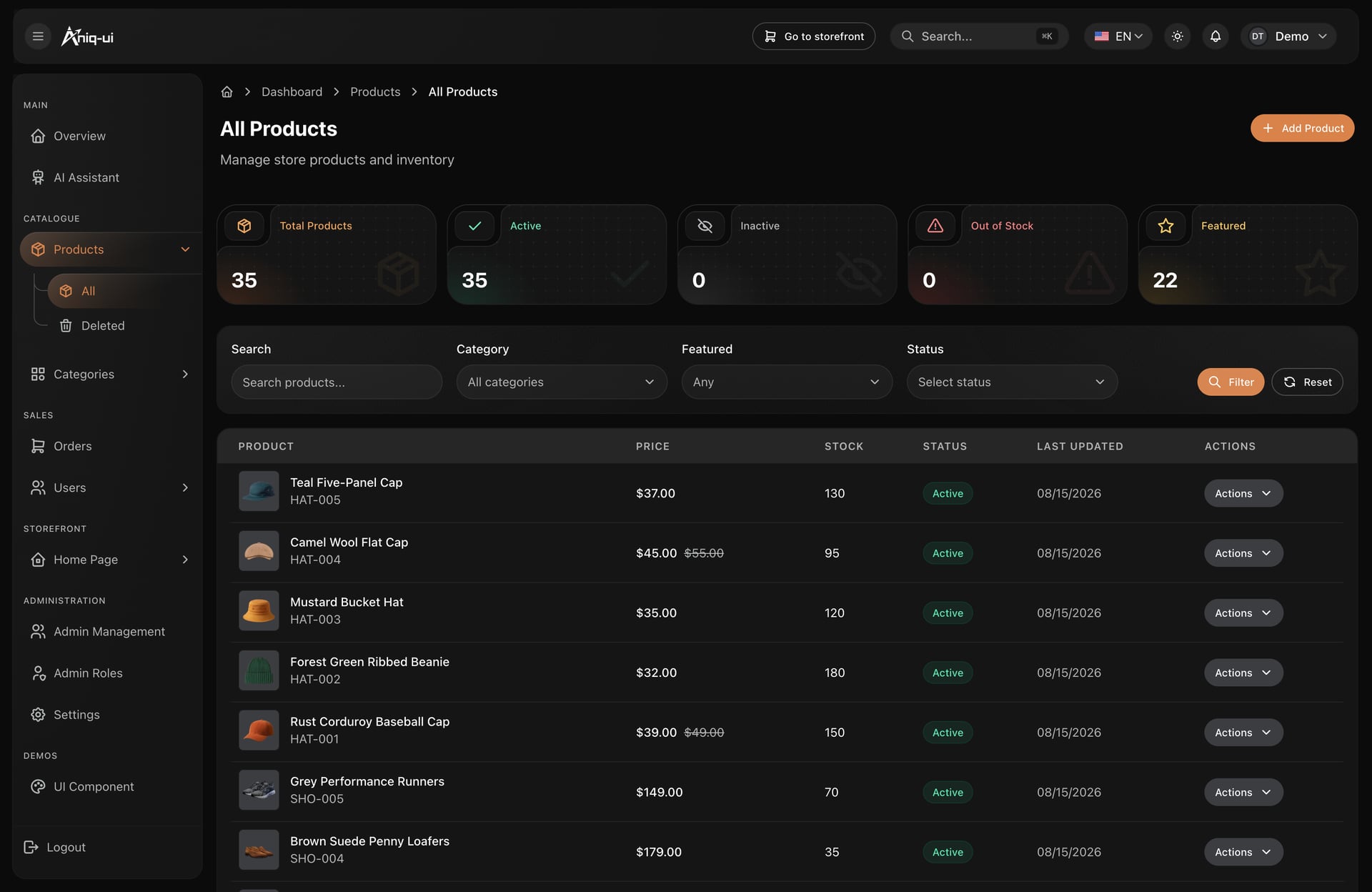
Task: Open the Orders page
Action: [107, 446]
